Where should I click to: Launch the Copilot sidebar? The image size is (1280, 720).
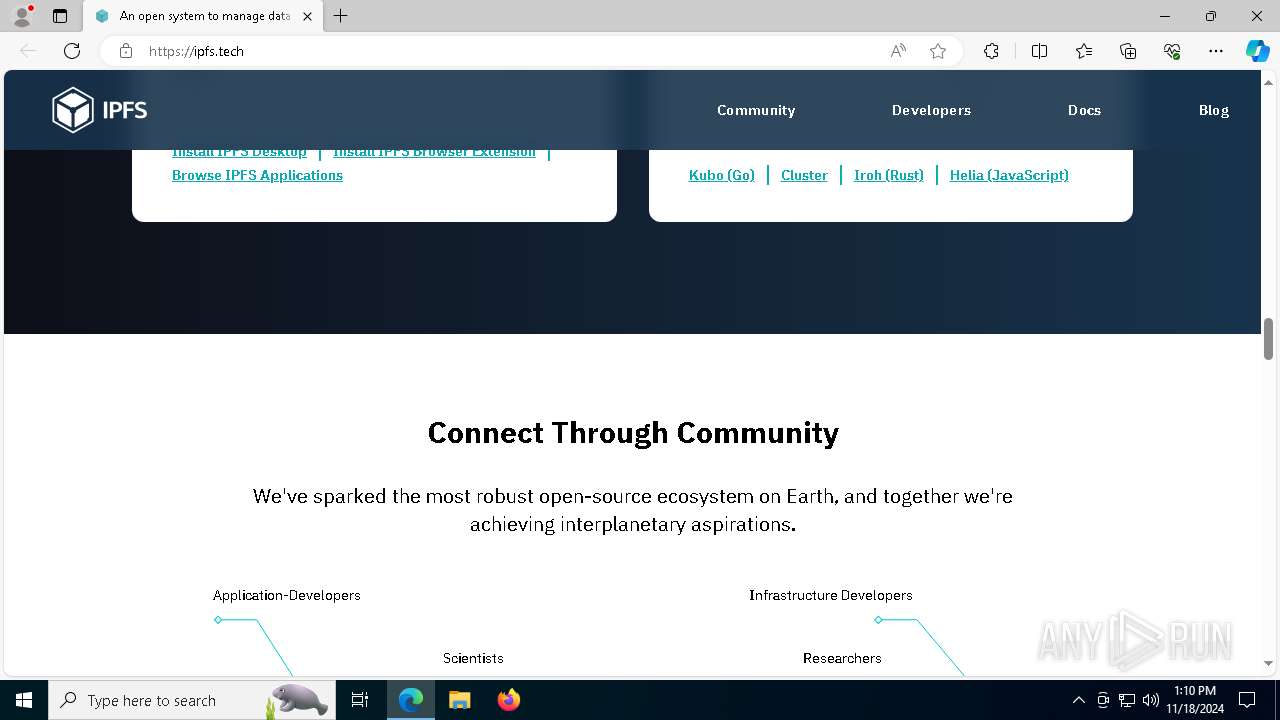[x=1257, y=51]
